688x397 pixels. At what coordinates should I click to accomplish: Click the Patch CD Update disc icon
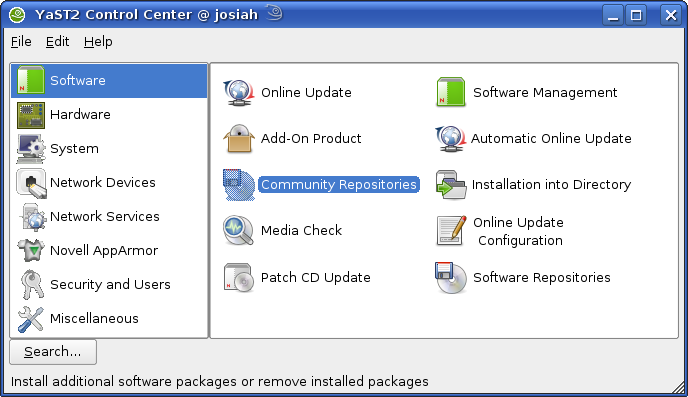click(239, 277)
